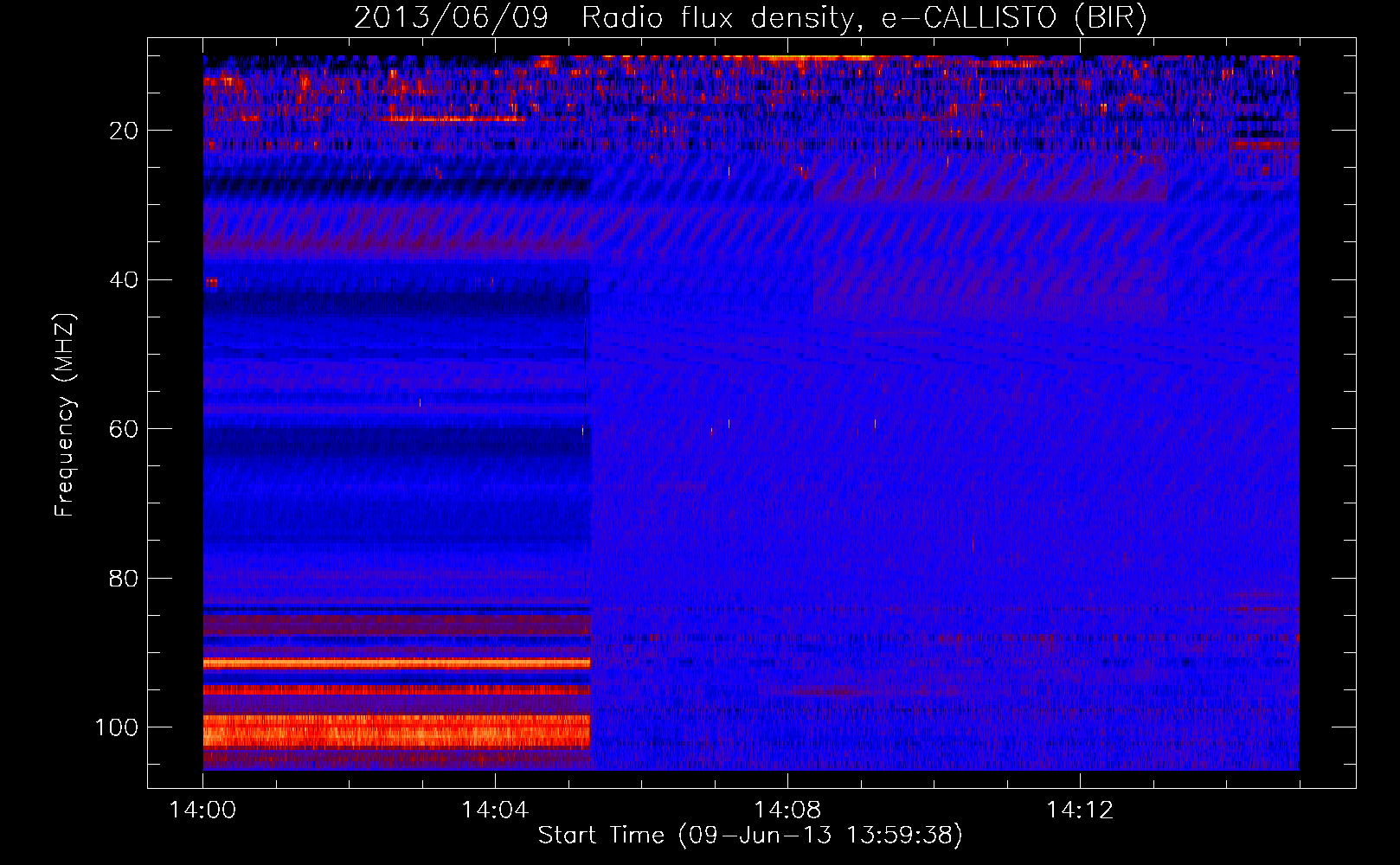The width and height of the screenshot is (1400, 865).
Task: Click the '14:12' time tick label
Action: point(1080,811)
